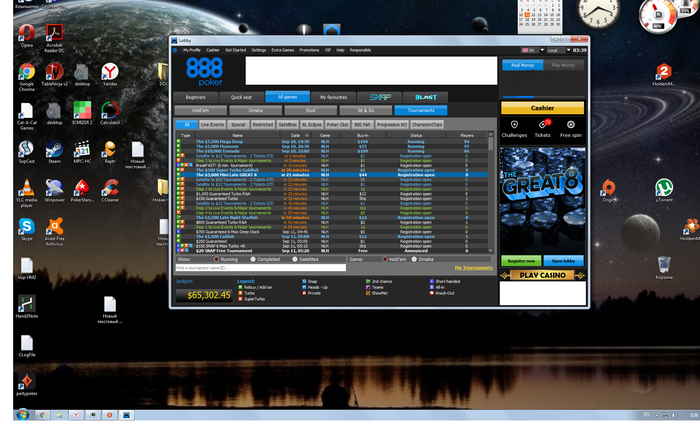Screen dimensions: 700x438
Task: Select the Satellites show filter radio
Action: (x=295, y=259)
